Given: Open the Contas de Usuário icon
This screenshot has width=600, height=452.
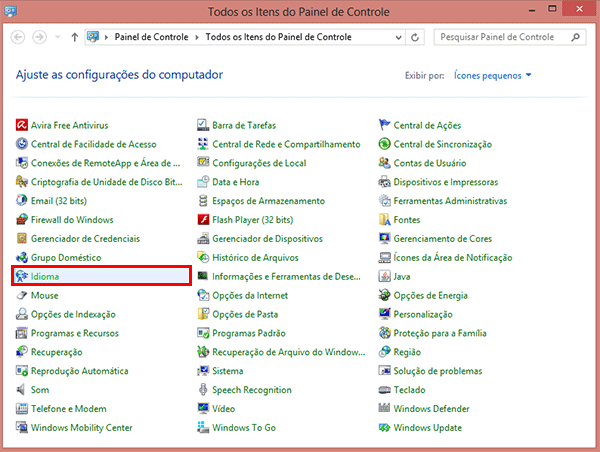Looking at the screenshot, I should (x=384, y=163).
